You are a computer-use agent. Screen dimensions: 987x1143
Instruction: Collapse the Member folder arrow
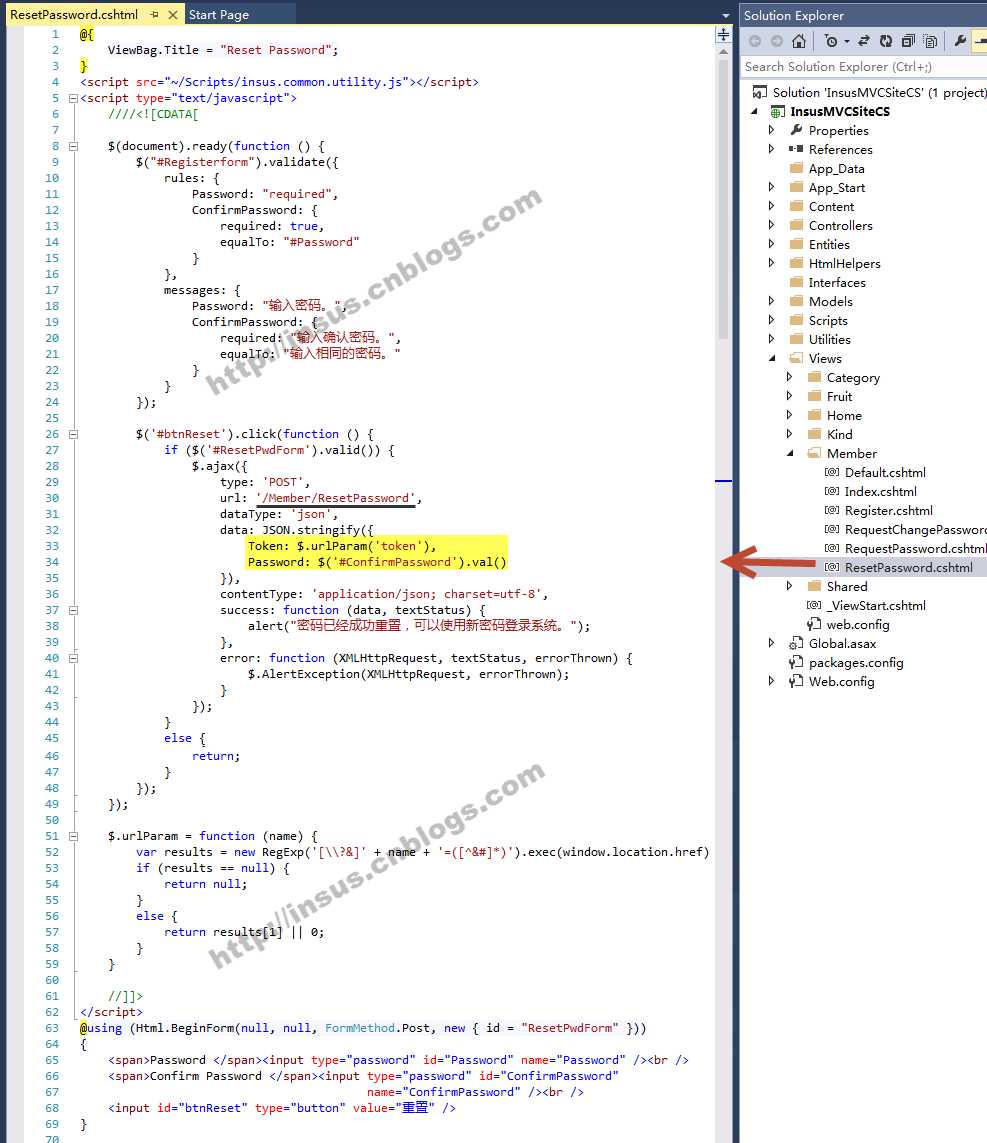point(790,453)
